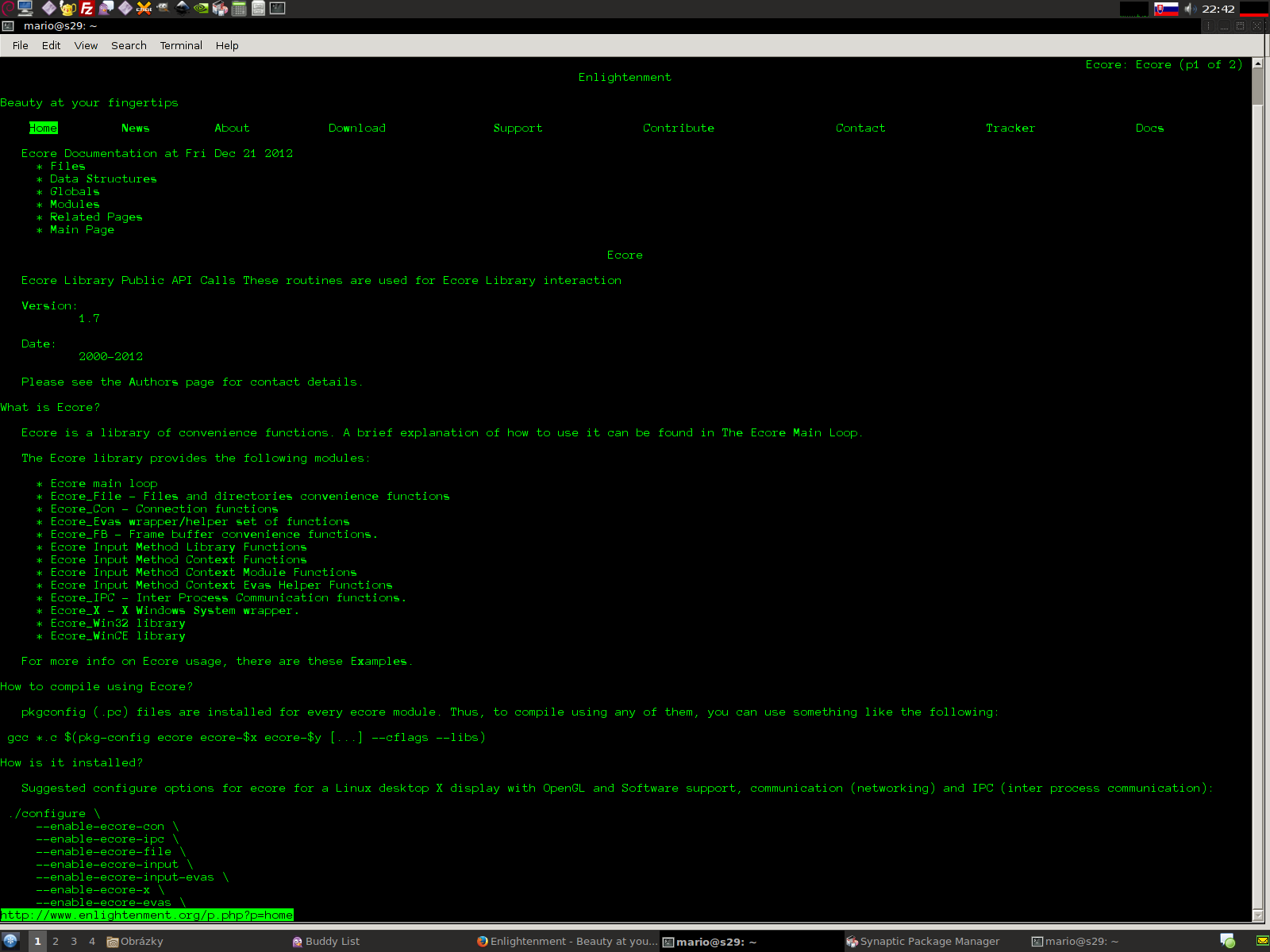The height and width of the screenshot is (952, 1270).
Task: Click the status bar URL at bottom
Action: (x=147, y=915)
